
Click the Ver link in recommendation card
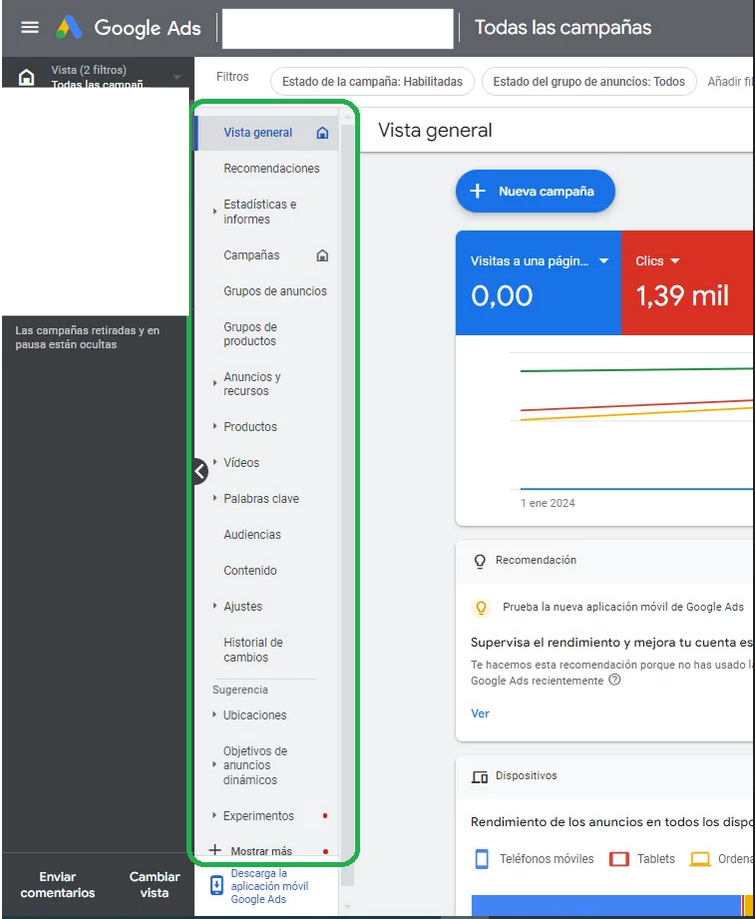(480, 714)
